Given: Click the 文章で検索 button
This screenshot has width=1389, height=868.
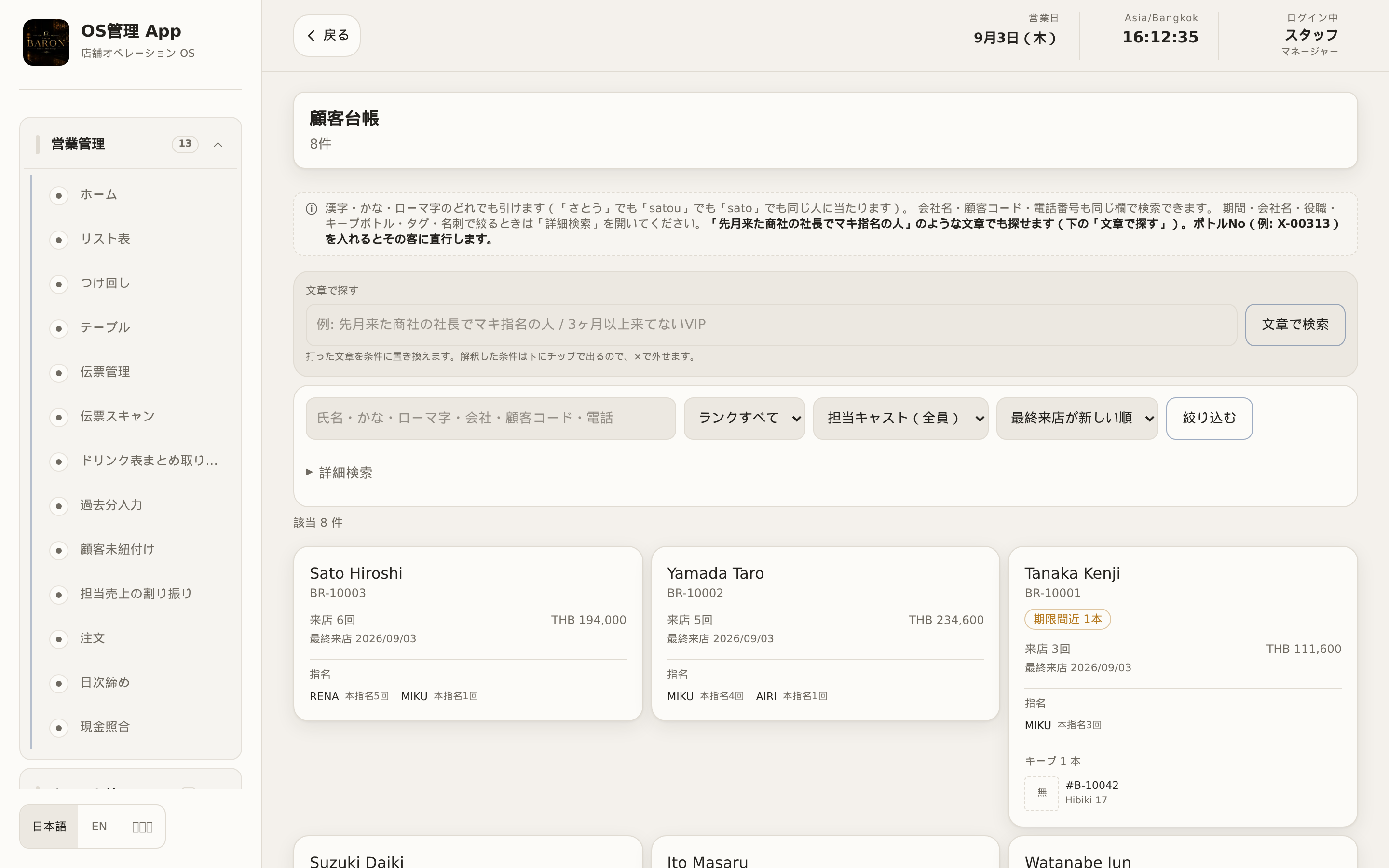Looking at the screenshot, I should 1295,325.
